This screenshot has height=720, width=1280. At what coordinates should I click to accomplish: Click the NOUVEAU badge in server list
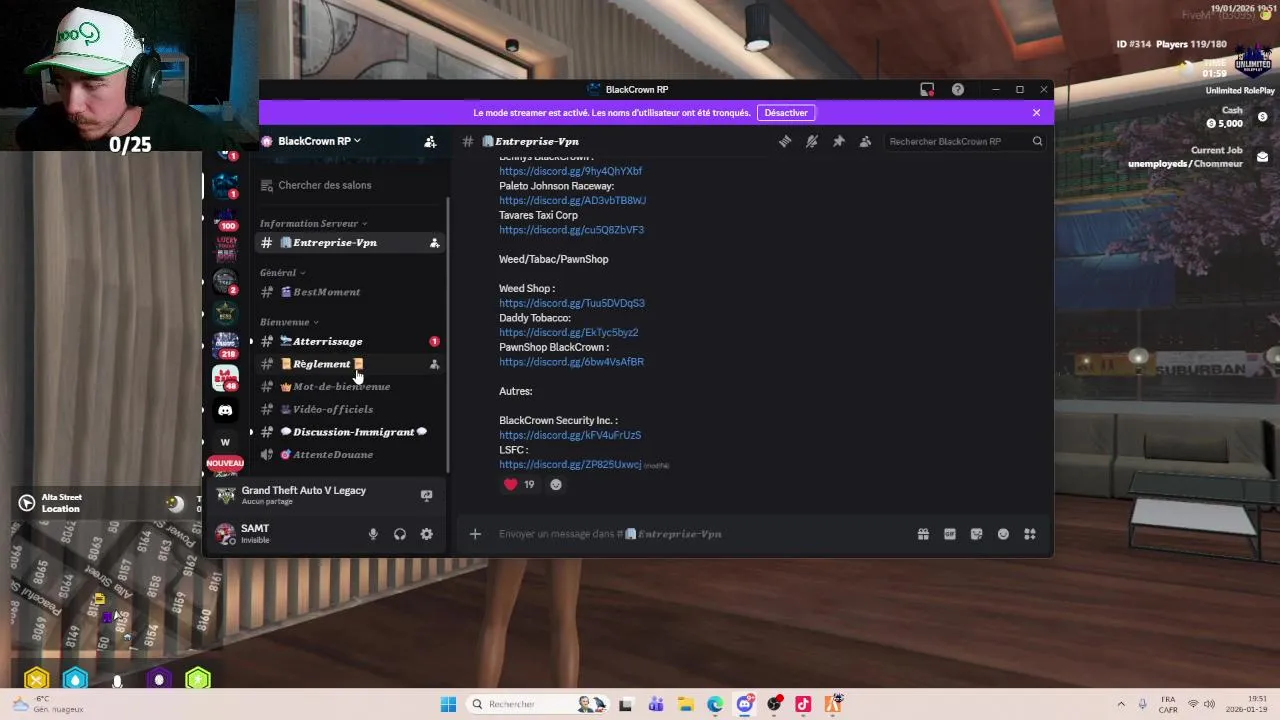pos(225,463)
